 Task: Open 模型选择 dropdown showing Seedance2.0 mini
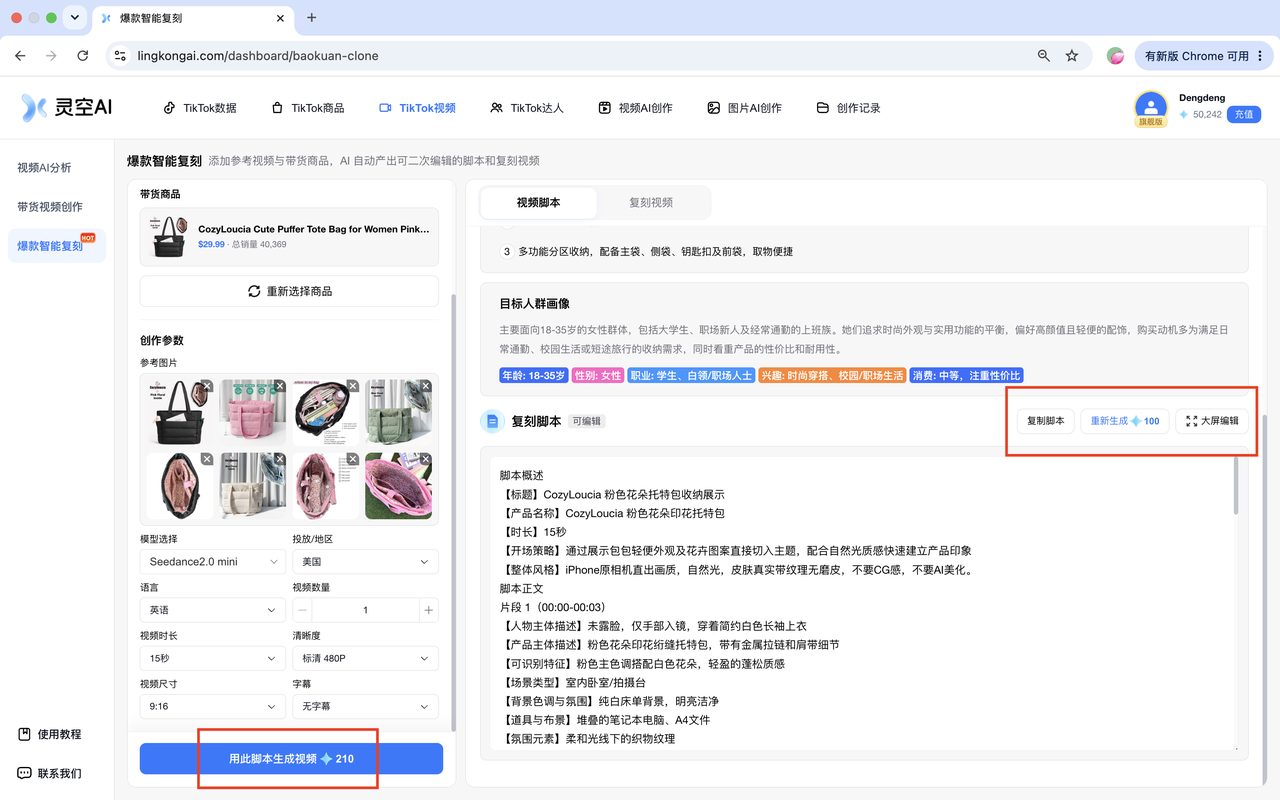pyautogui.click(x=213, y=562)
